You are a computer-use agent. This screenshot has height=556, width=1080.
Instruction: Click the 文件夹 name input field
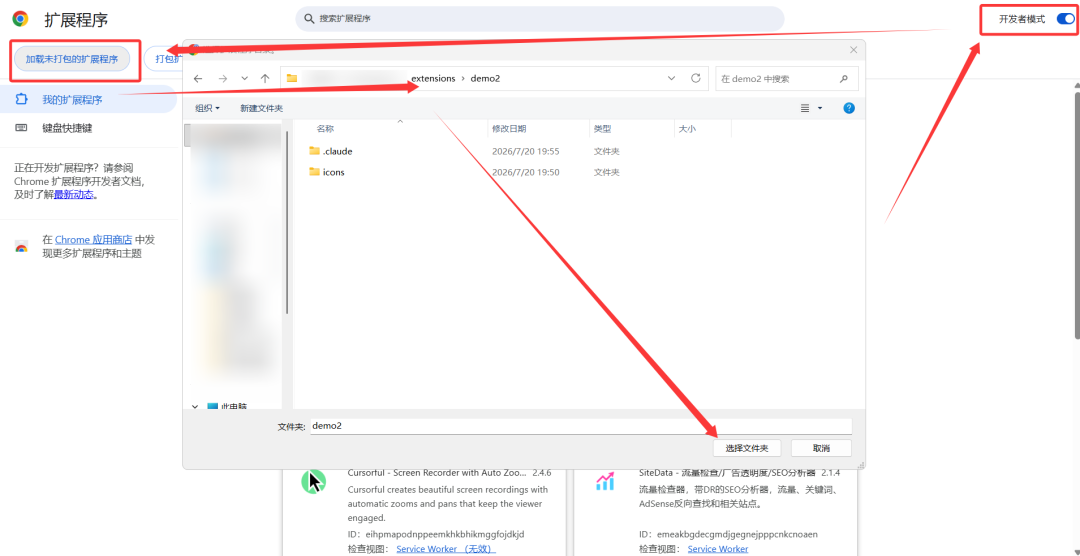point(581,426)
